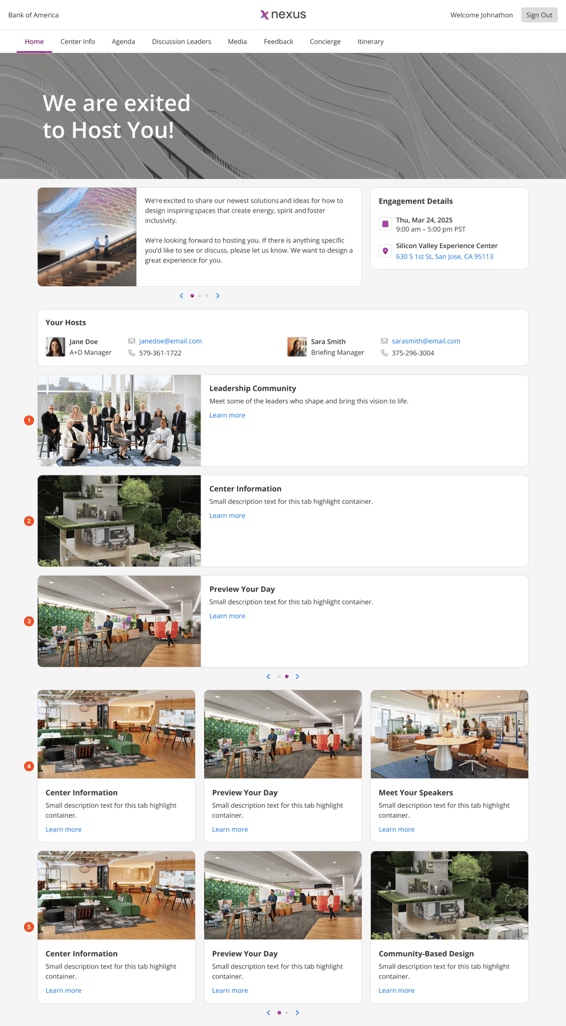This screenshot has width=566, height=1026.
Task: Select the third dot of the welcome carousel
Action: click(x=207, y=296)
